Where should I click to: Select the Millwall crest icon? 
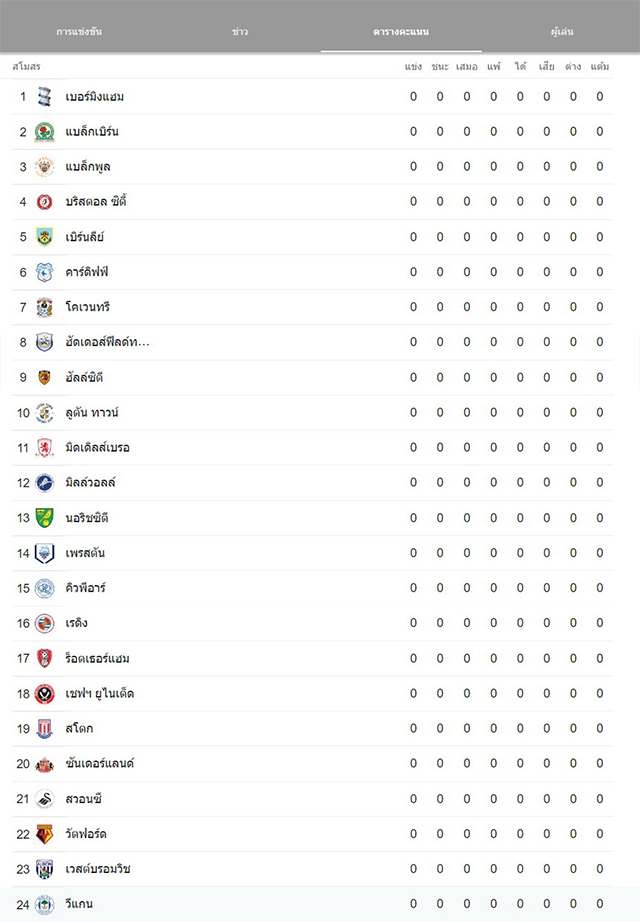tap(44, 483)
